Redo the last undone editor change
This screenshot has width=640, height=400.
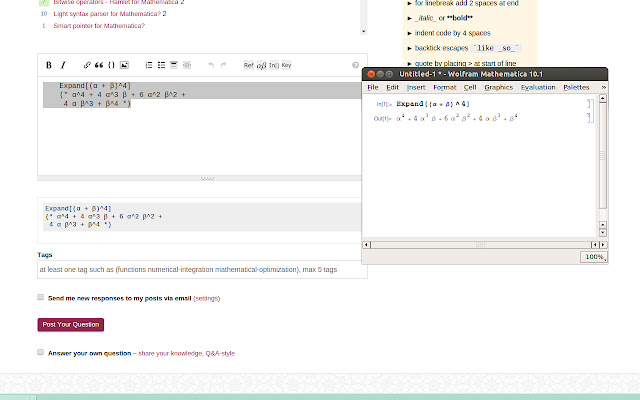tap(223, 65)
